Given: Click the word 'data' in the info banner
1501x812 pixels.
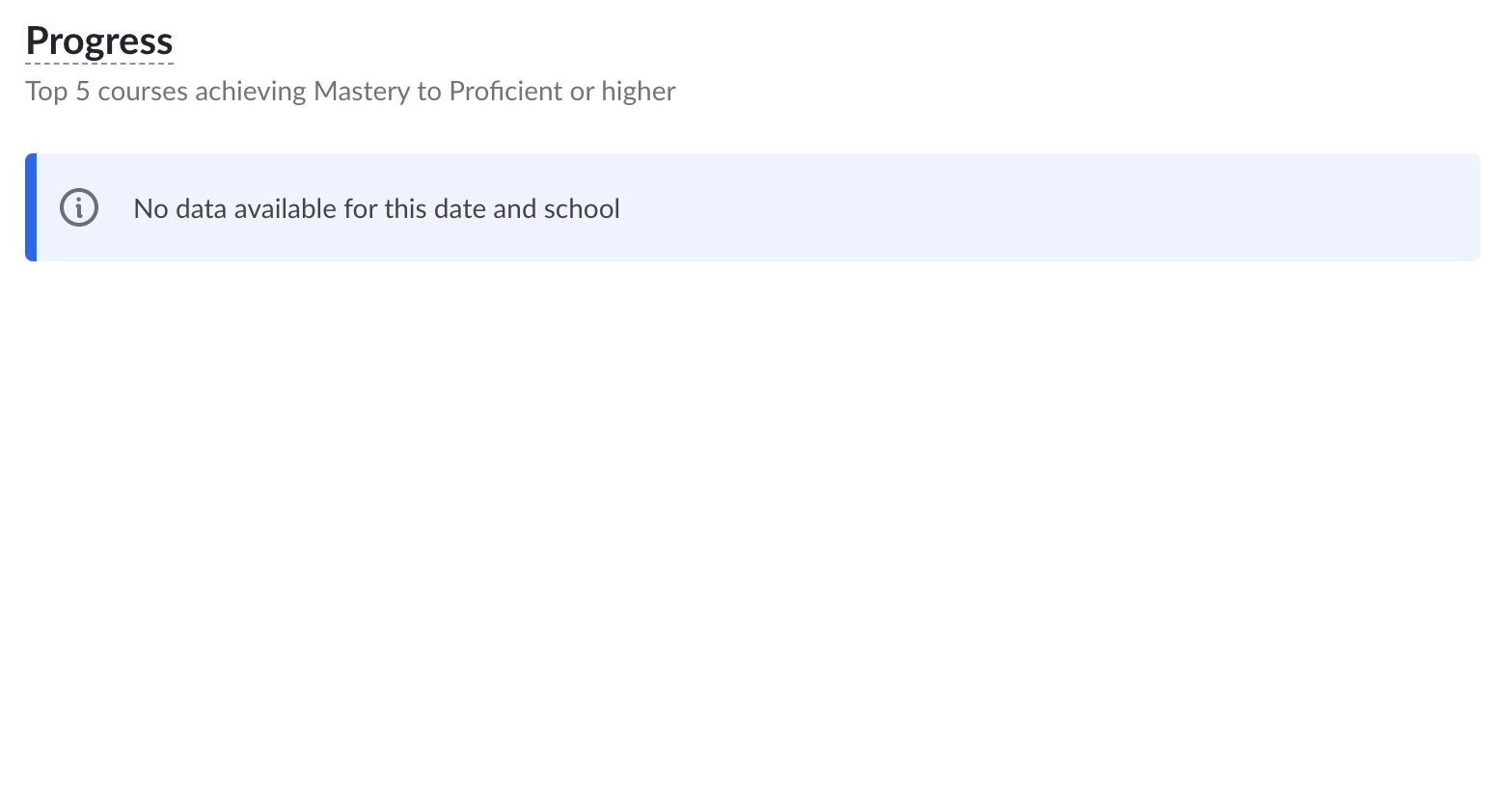Looking at the screenshot, I should point(201,208).
